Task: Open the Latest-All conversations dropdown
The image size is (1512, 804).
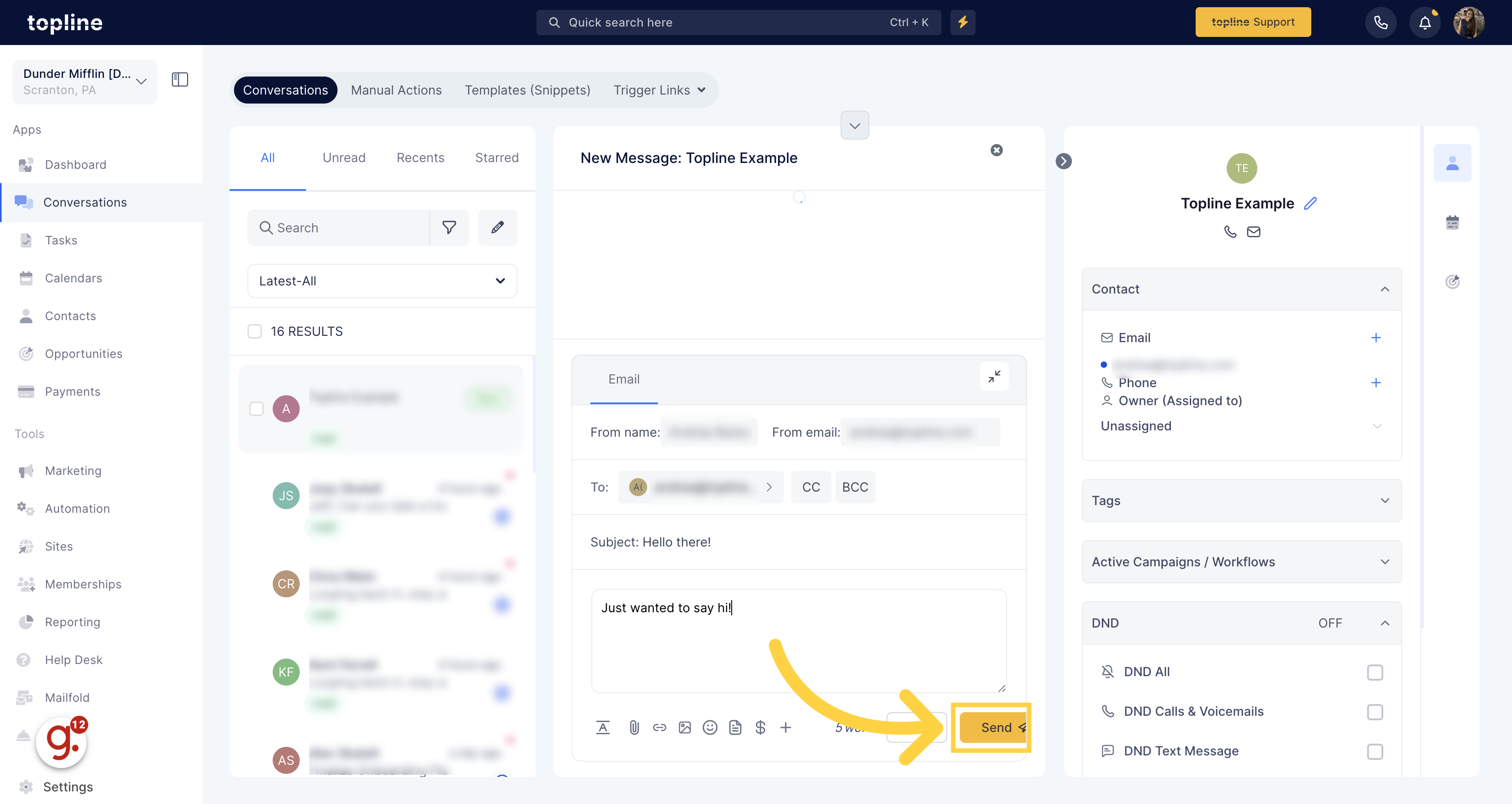Action: click(383, 281)
